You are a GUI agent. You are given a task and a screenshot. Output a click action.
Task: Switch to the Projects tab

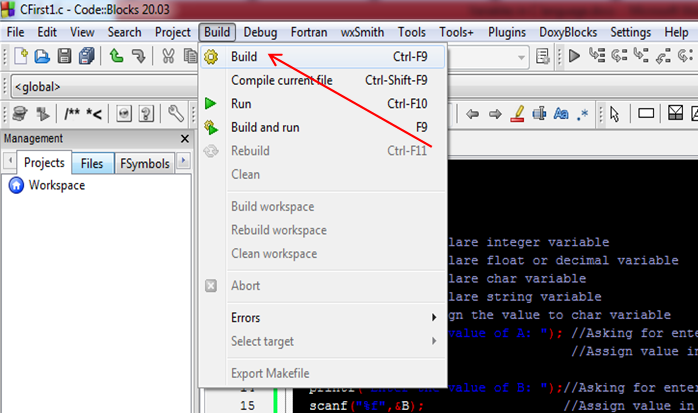point(44,163)
